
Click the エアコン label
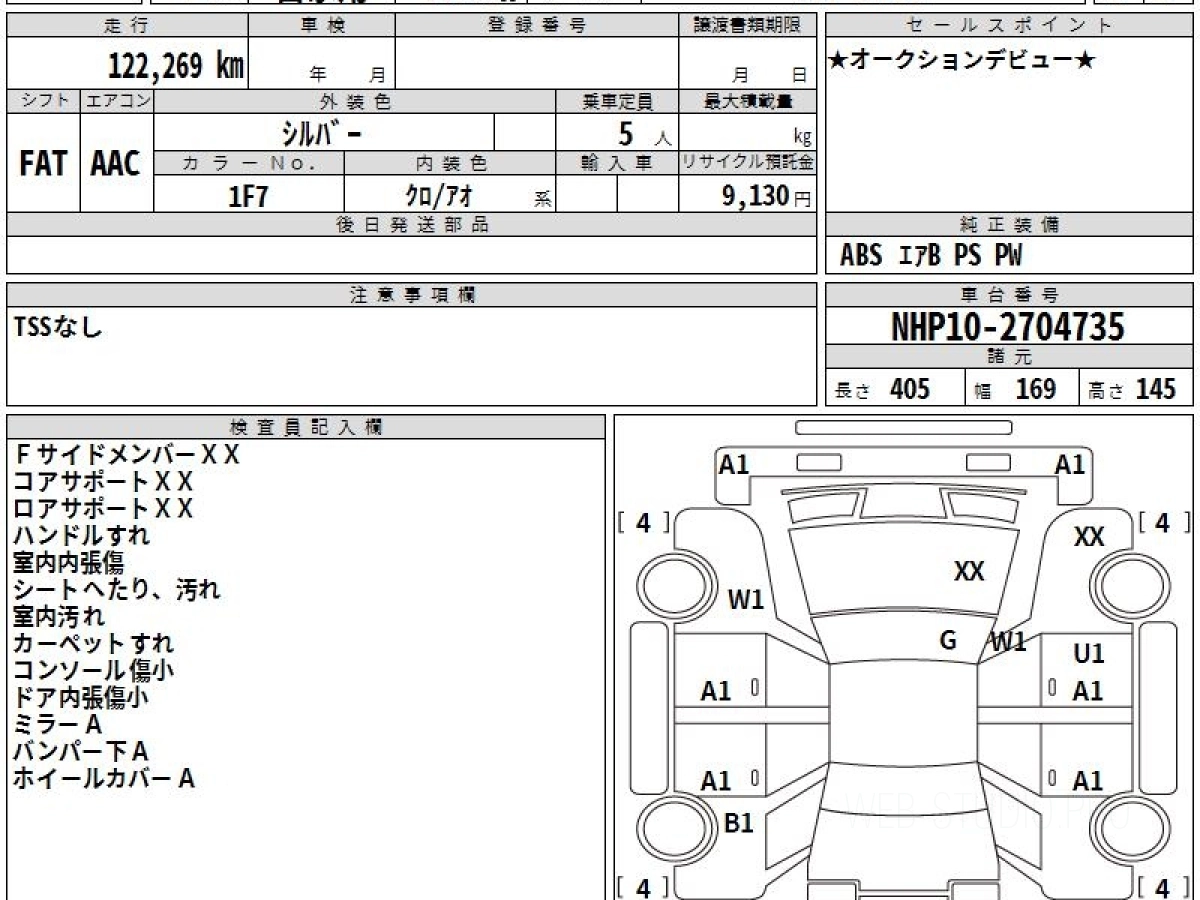[x=117, y=101]
